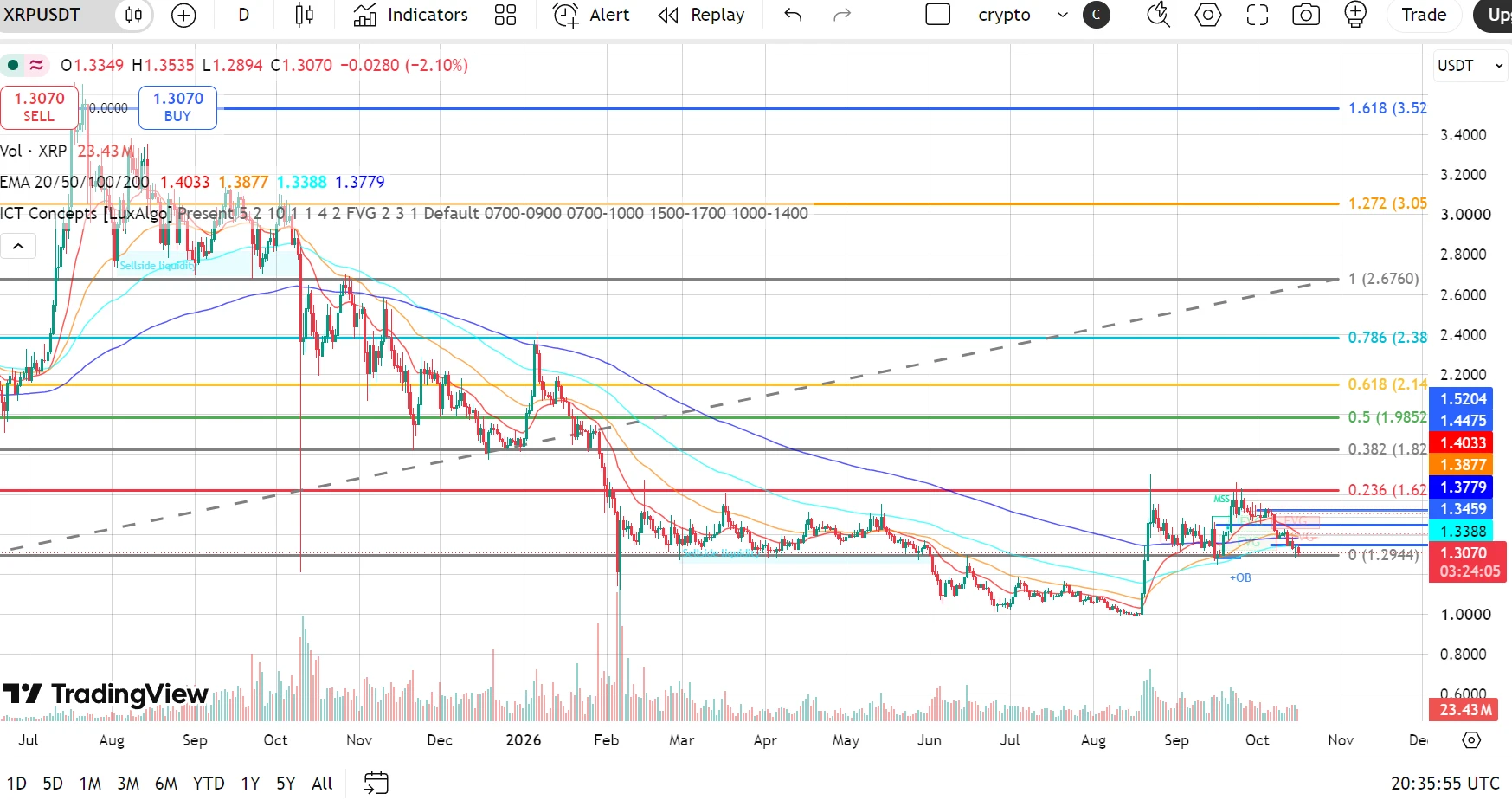
Task: Select the All time range
Action: click(322, 784)
